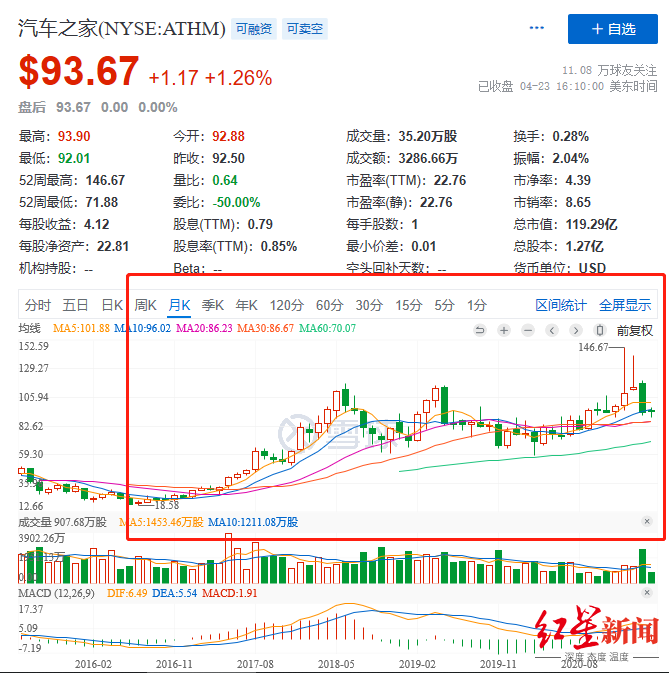
Task: Click the 可融资 tag
Action: coord(254,29)
